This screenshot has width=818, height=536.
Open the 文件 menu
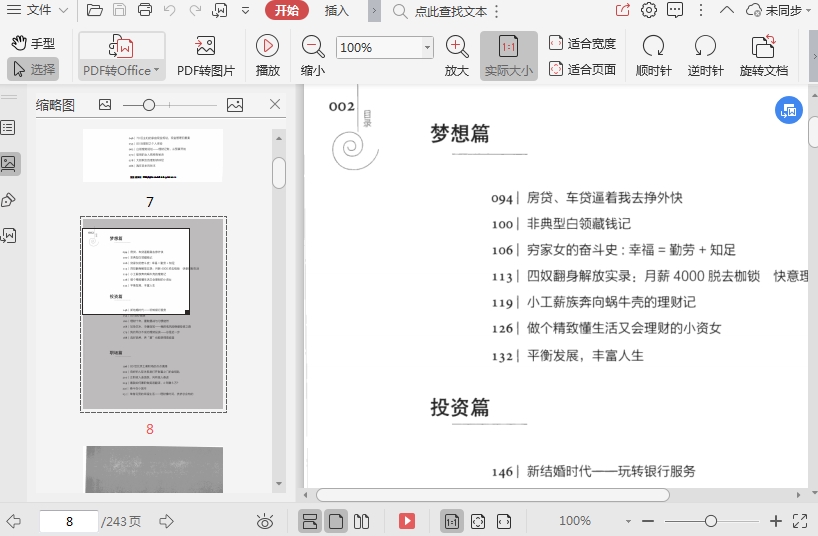pyautogui.click(x=29, y=10)
